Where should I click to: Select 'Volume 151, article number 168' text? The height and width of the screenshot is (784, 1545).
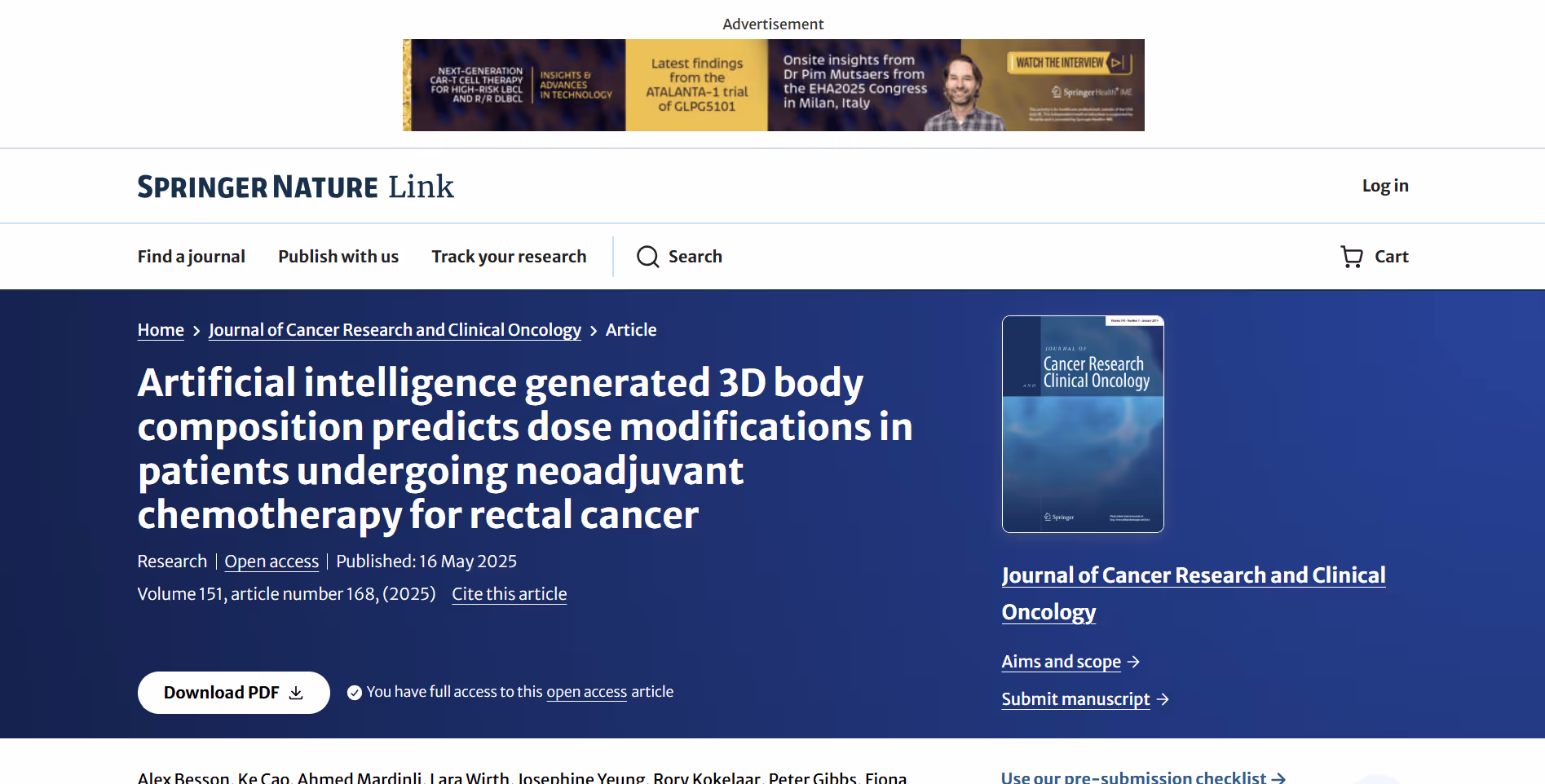pyautogui.click(x=258, y=594)
